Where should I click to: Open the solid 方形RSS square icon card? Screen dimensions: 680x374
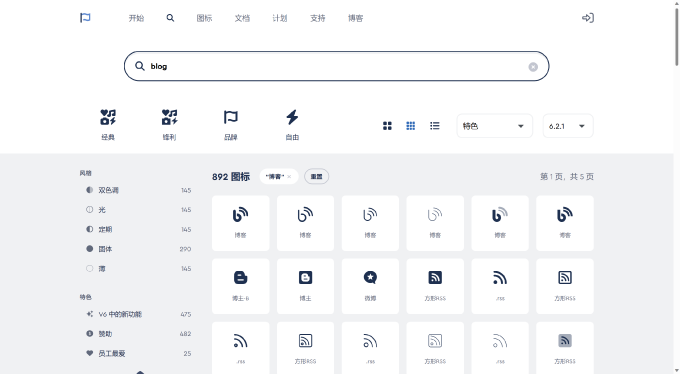(x=435, y=286)
